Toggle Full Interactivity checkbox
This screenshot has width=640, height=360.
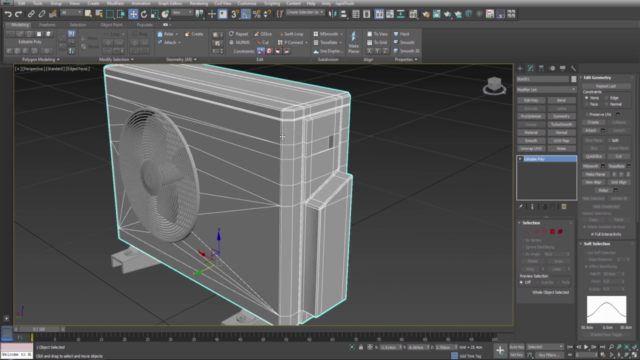[x=592, y=234]
